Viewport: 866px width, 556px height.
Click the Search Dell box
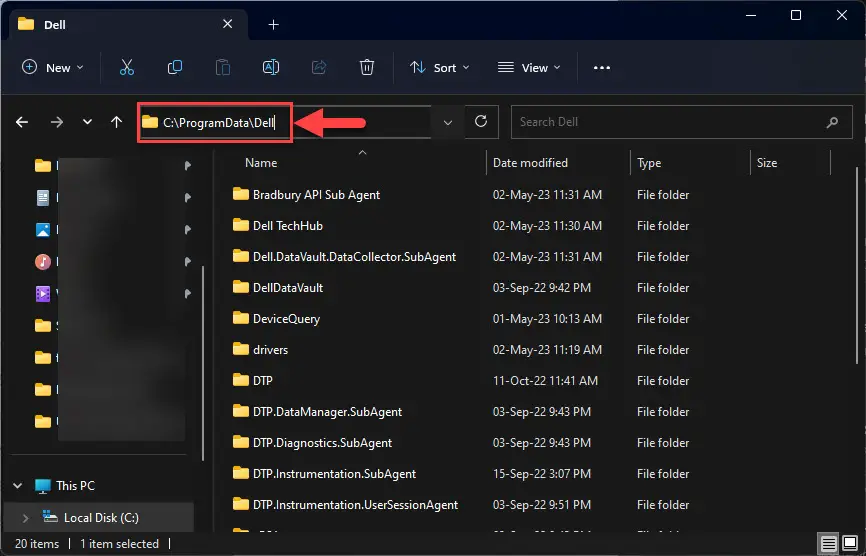682,122
